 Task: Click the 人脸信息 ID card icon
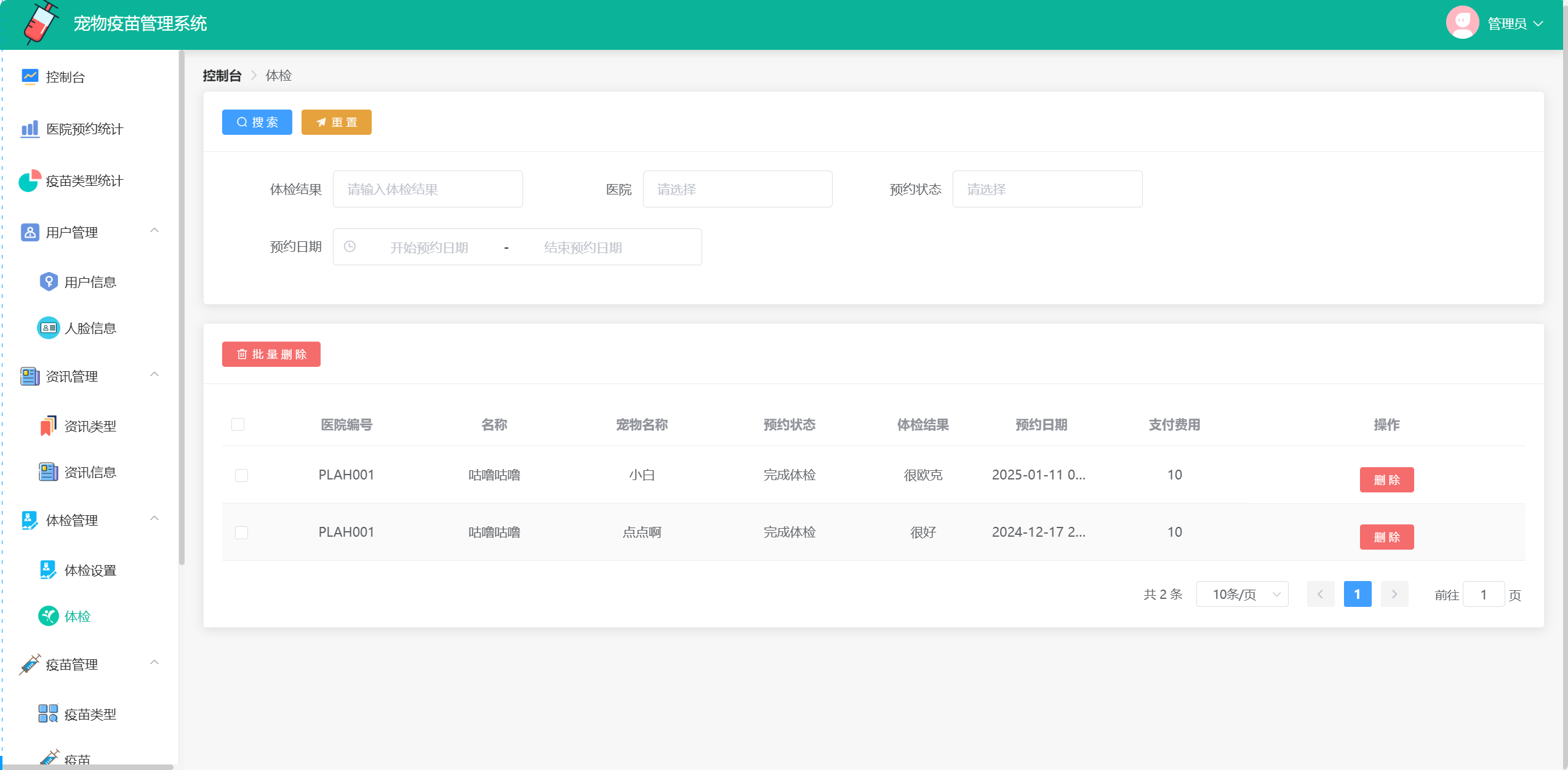pos(49,328)
